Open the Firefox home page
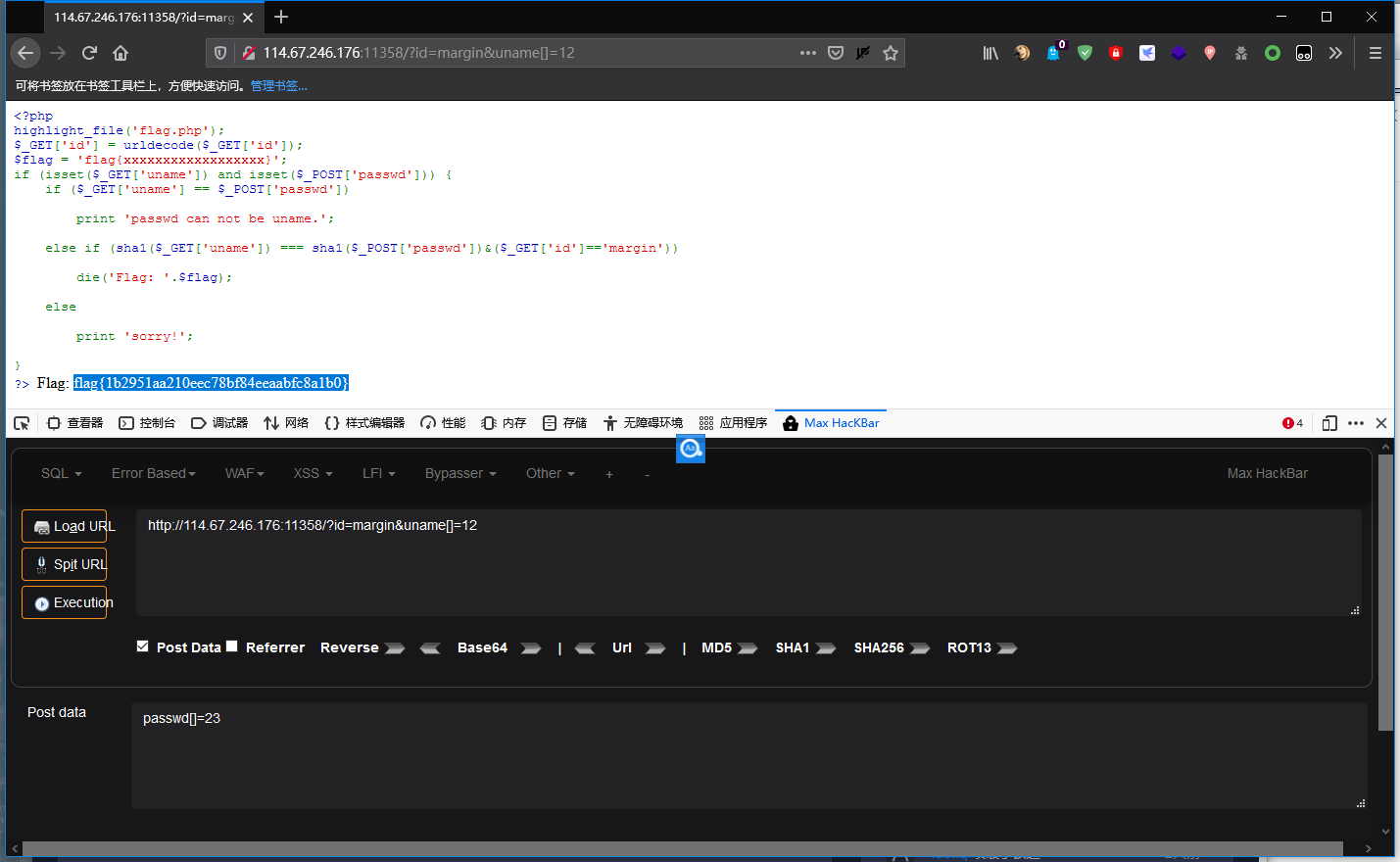 pos(121,53)
